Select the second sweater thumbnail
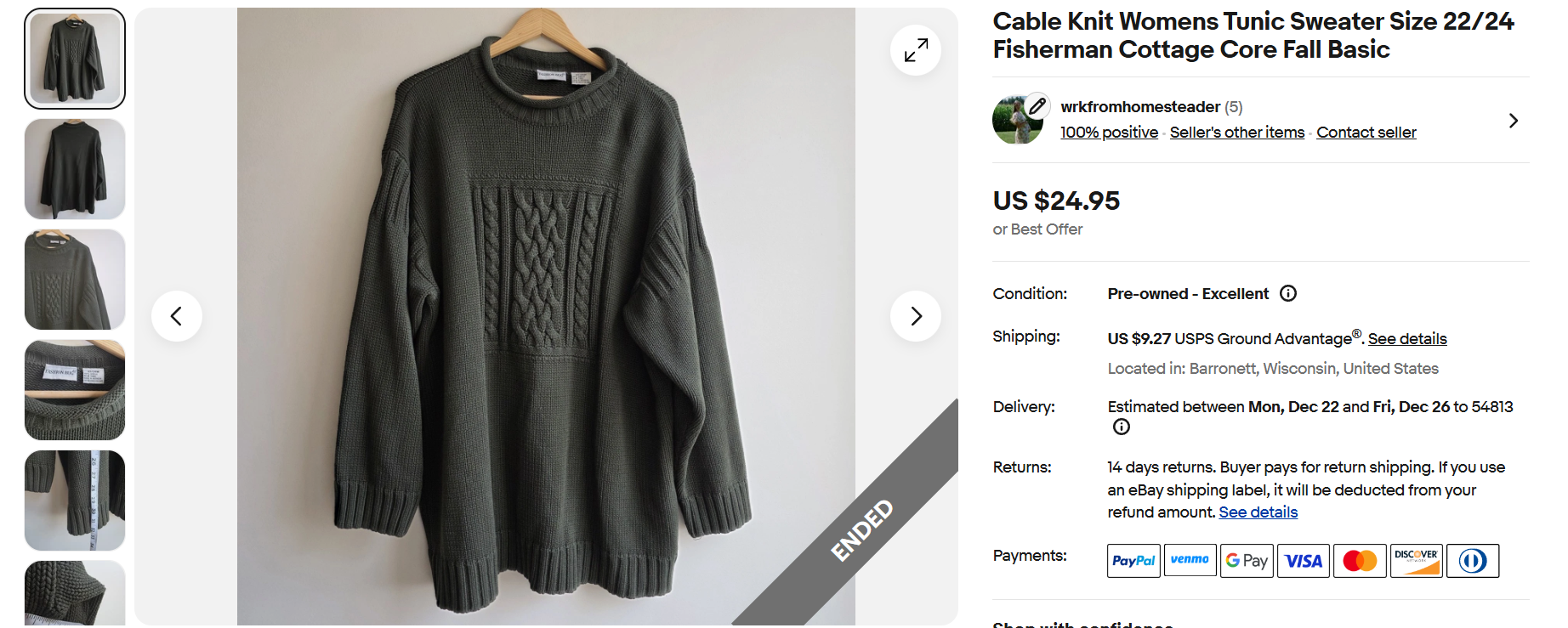Viewport: 1568px width, 628px height. click(75, 169)
